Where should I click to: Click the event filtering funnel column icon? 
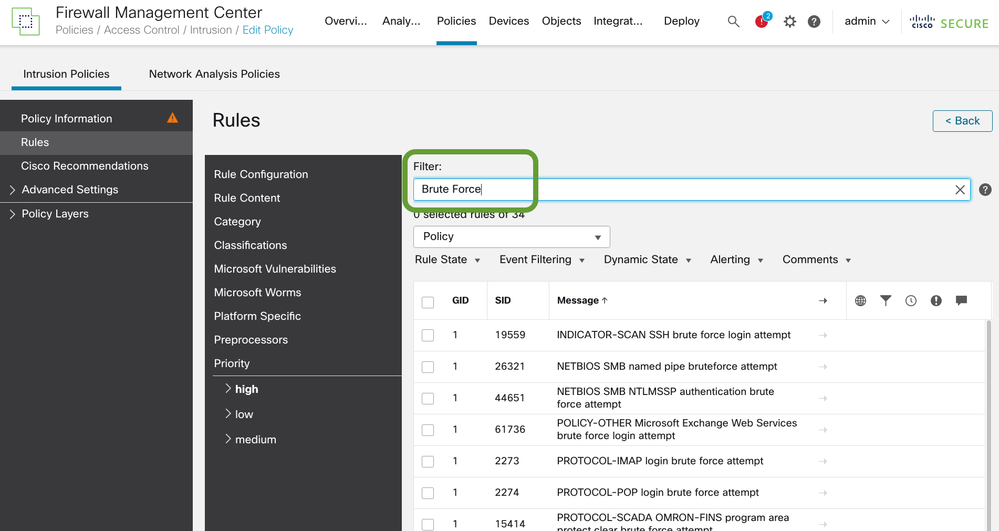(885, 300)
